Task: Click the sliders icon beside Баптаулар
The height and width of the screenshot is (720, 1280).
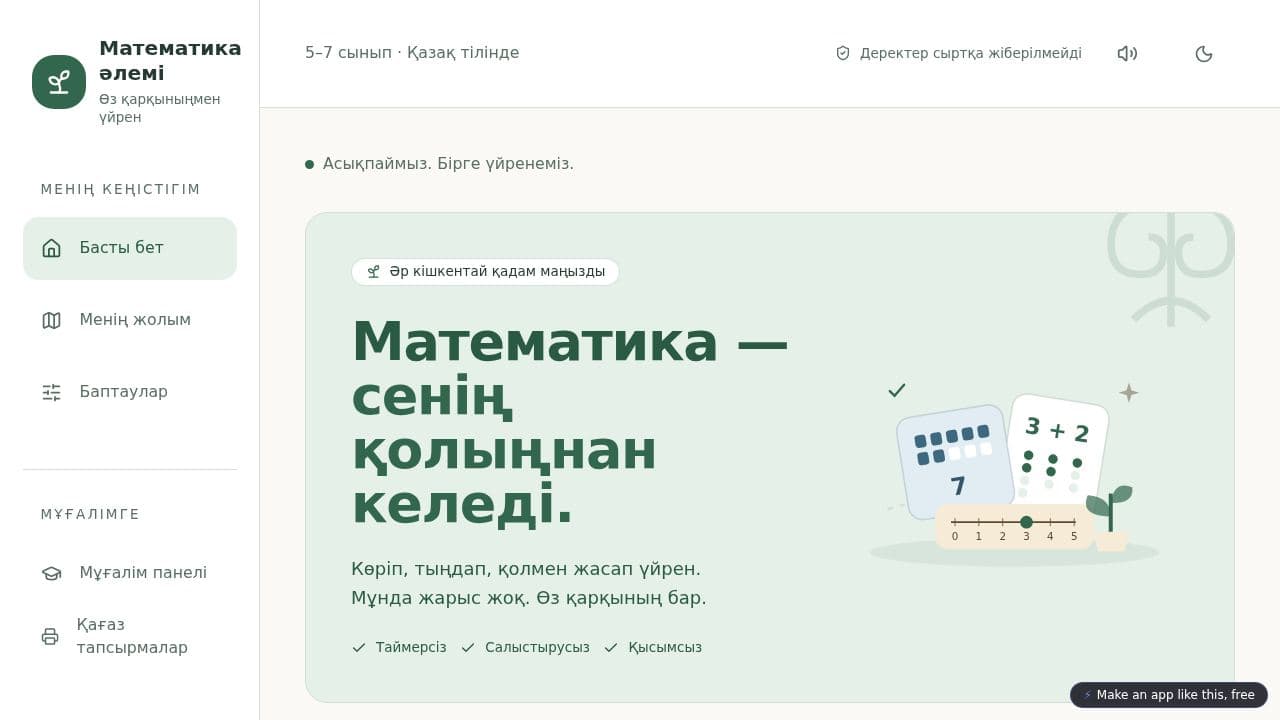Action: (x=52, y=392)
